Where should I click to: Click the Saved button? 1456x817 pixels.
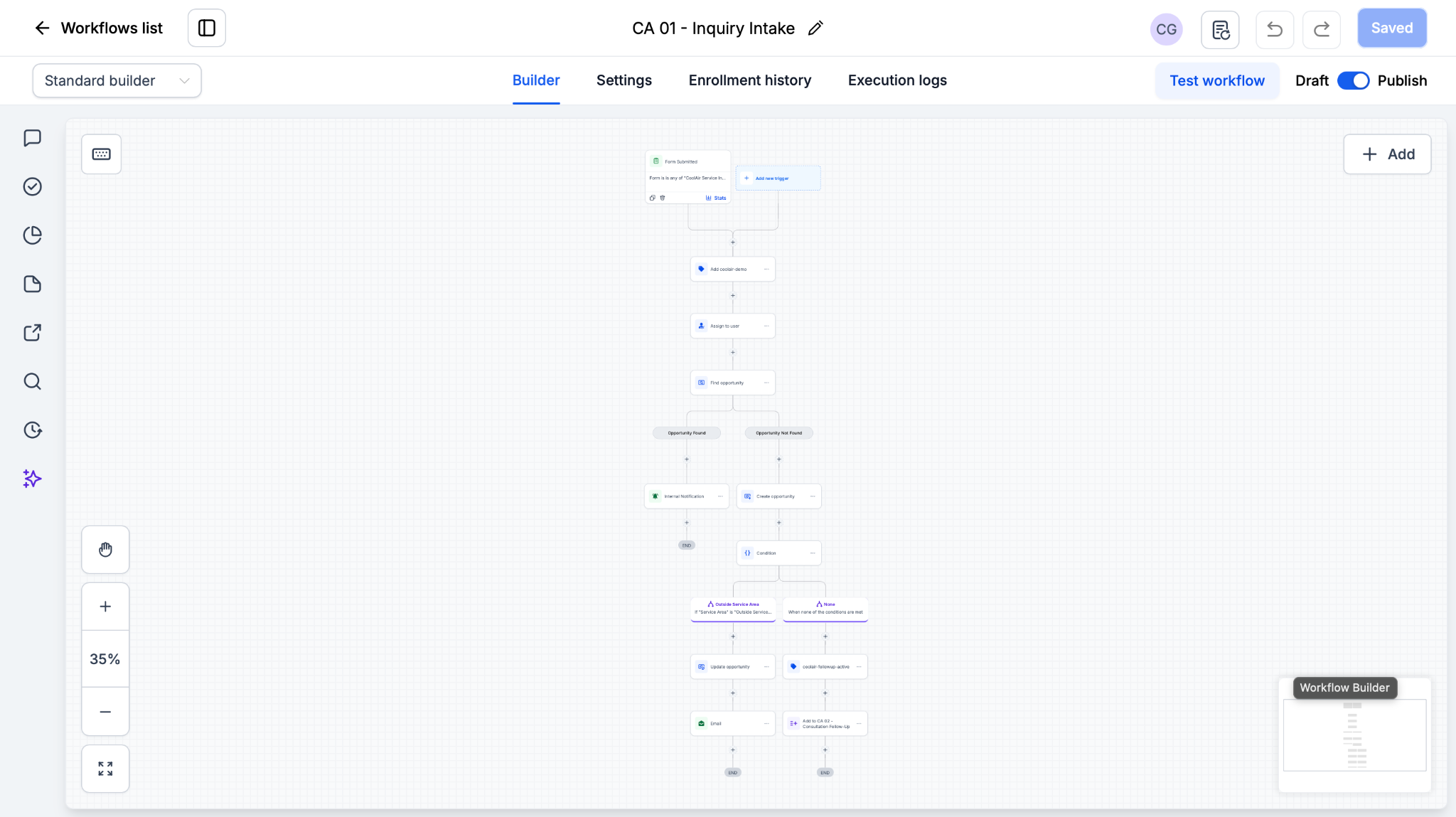(x=1392, y=28)
